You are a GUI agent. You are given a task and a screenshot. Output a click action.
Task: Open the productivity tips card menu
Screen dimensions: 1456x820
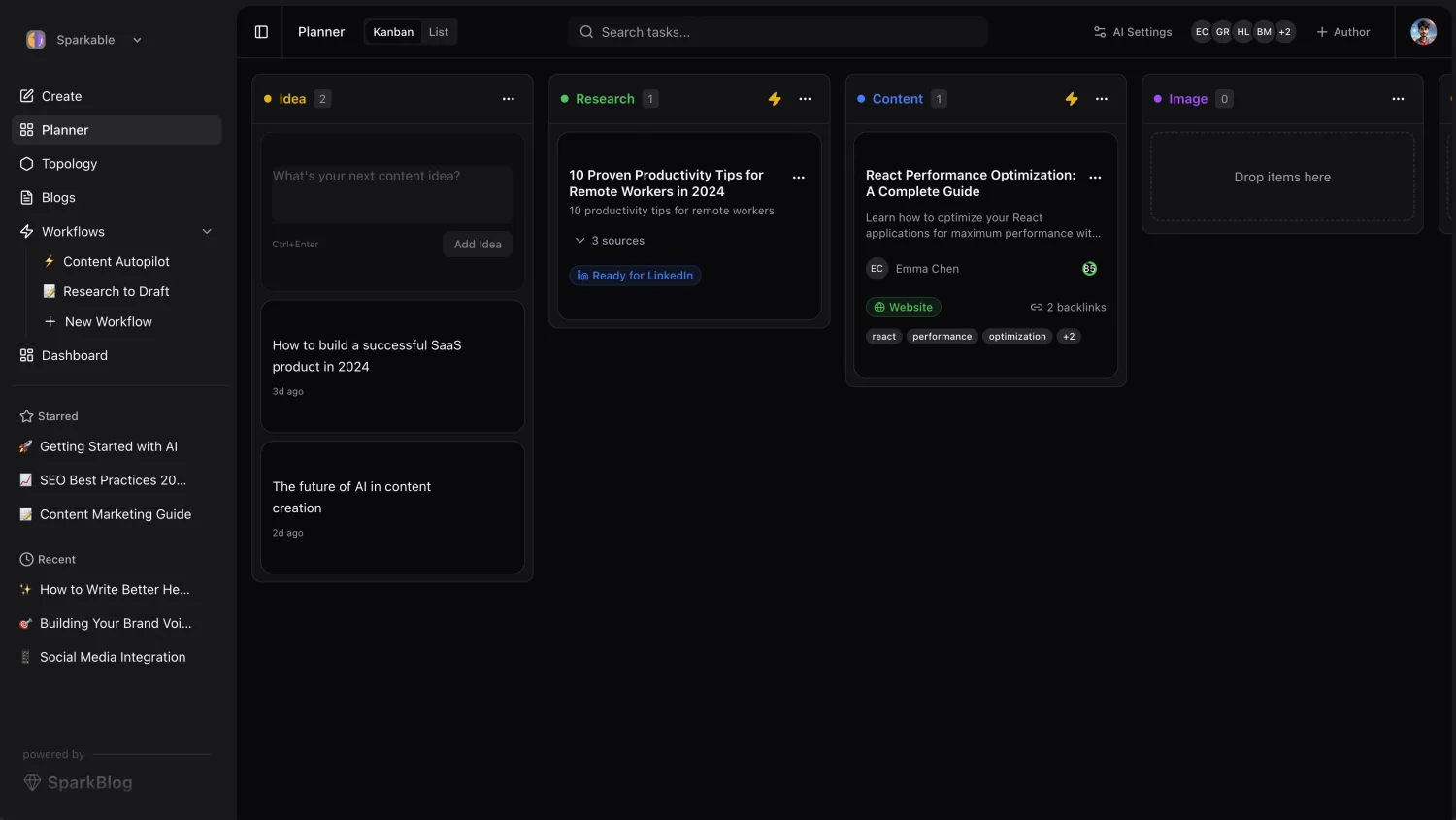(x=799, y=178)
